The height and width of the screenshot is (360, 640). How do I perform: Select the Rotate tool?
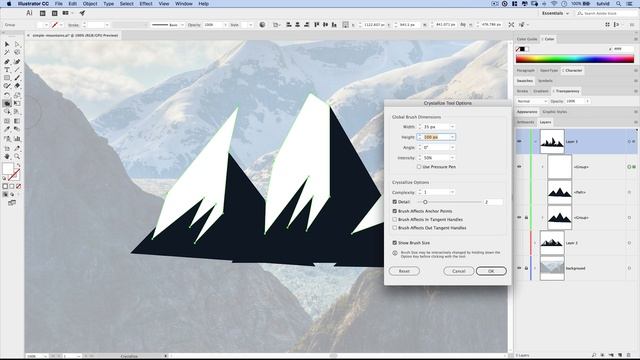click(7, 95)
